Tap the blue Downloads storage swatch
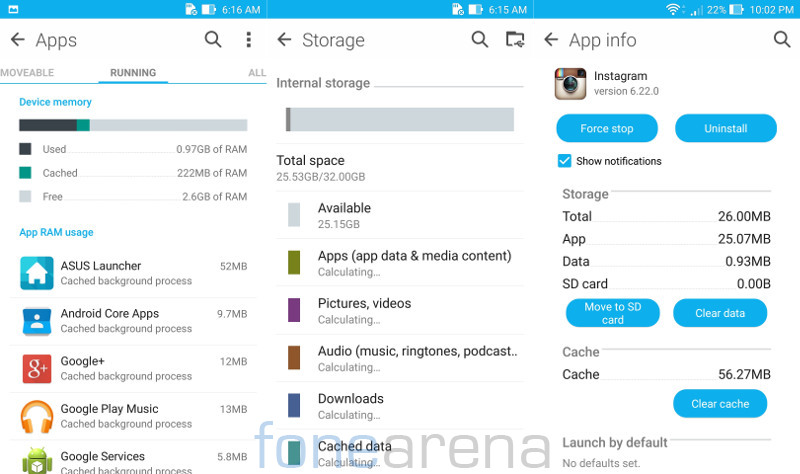The height and width of the screenshot is (474, 800). tap(294, 405)
